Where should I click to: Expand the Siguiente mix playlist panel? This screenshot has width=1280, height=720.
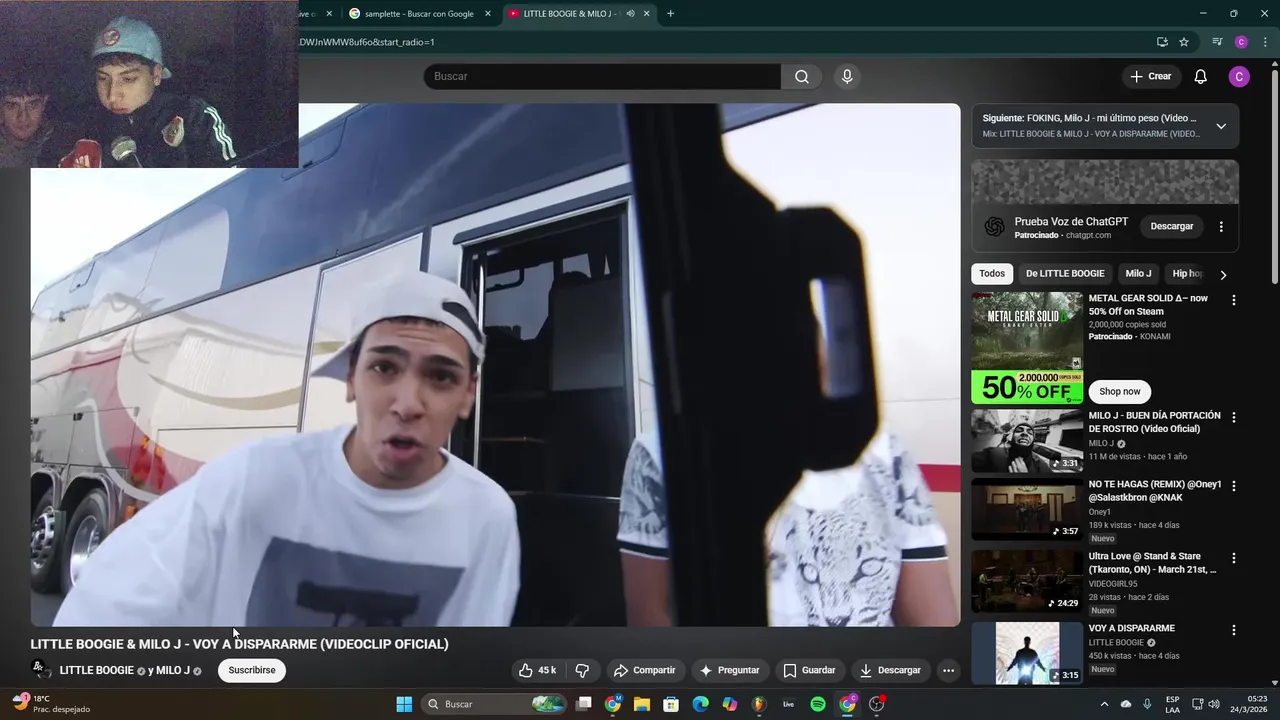[x=1221, y=126]
